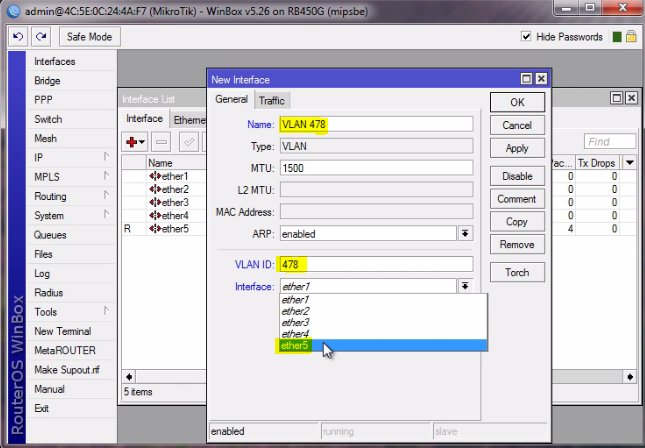The image size is (645, 448).
Task: Click the left arrow of the horizontal scrollbar
Action: coord(130,377)
